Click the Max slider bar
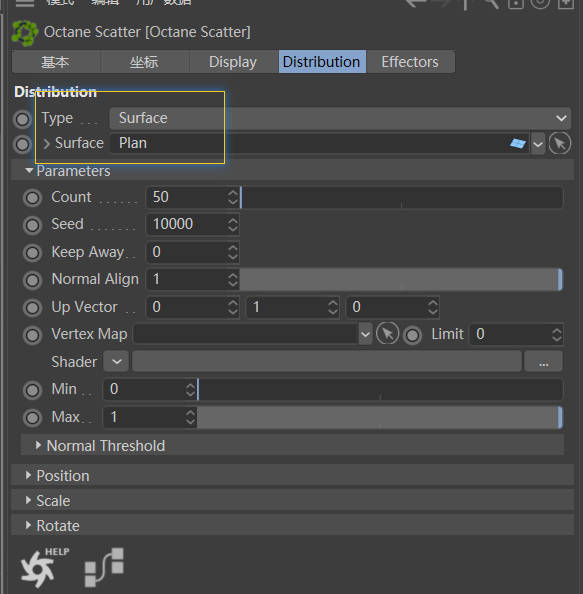 (380, 417)
